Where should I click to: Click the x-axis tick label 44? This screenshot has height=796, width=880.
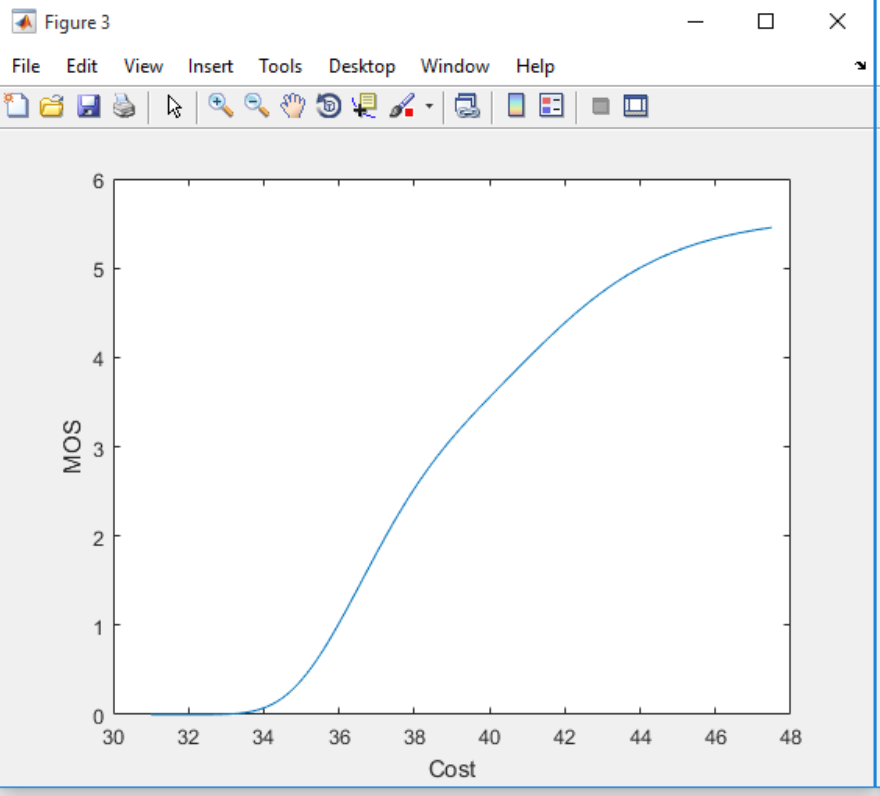click(x=640, y=737)
